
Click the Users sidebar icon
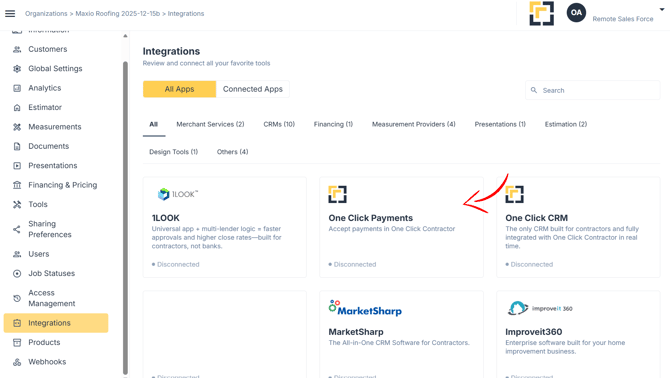tap(17, 254)
